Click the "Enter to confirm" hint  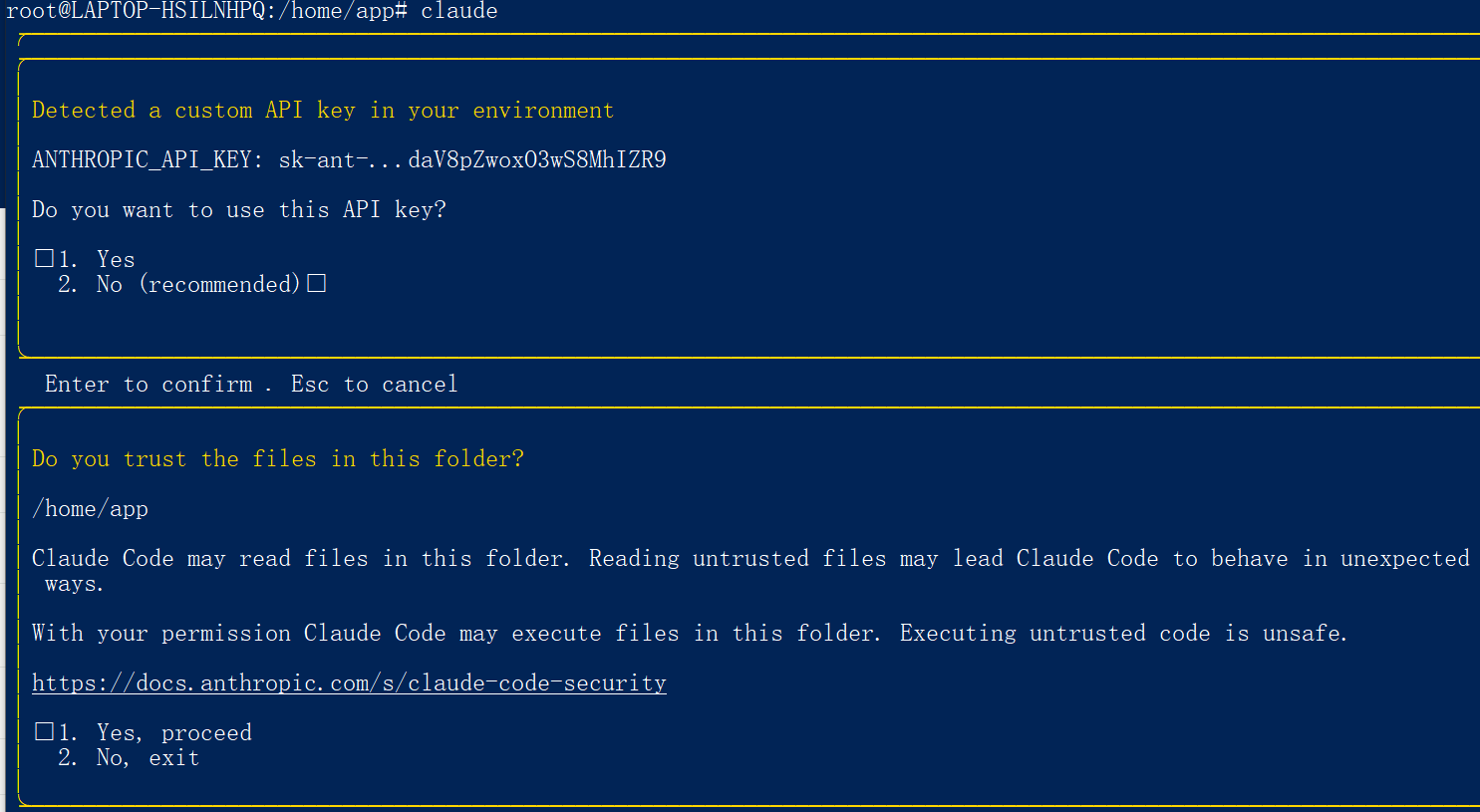pyautogui.click(x=148, y=385)
